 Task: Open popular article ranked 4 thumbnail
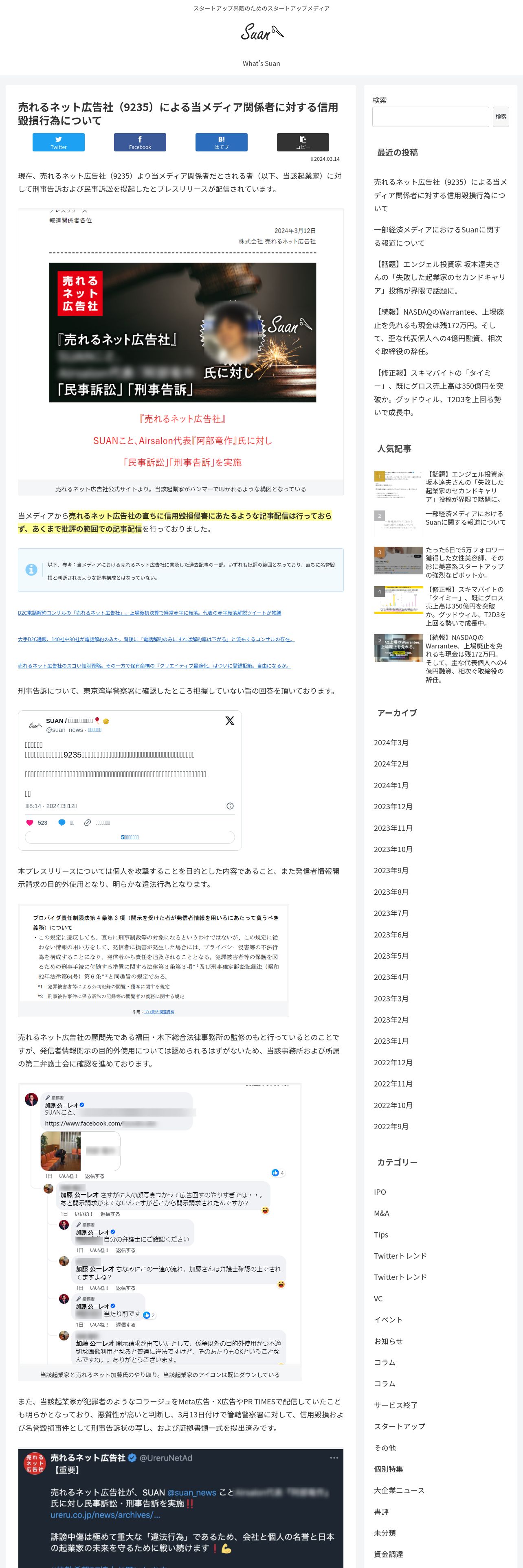point(398,600)
